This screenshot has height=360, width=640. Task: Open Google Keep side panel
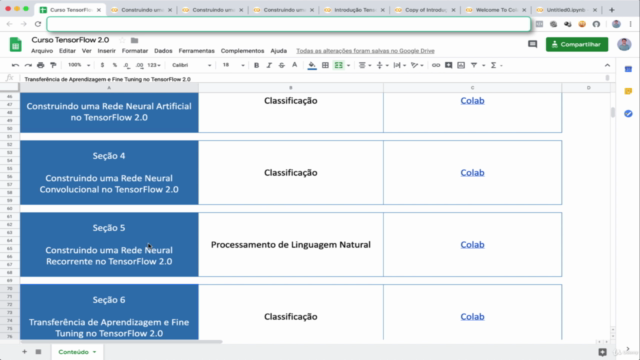coord(628,91)
